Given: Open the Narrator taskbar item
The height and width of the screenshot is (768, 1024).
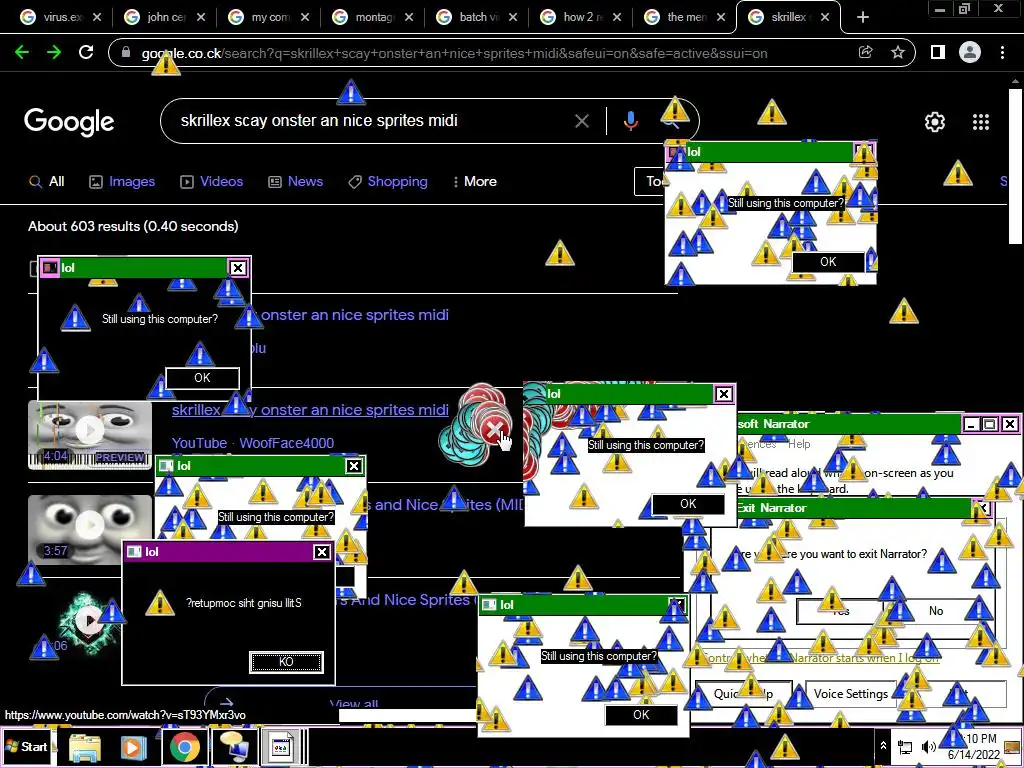Looking at the screenshot, I should click(233, 746).
